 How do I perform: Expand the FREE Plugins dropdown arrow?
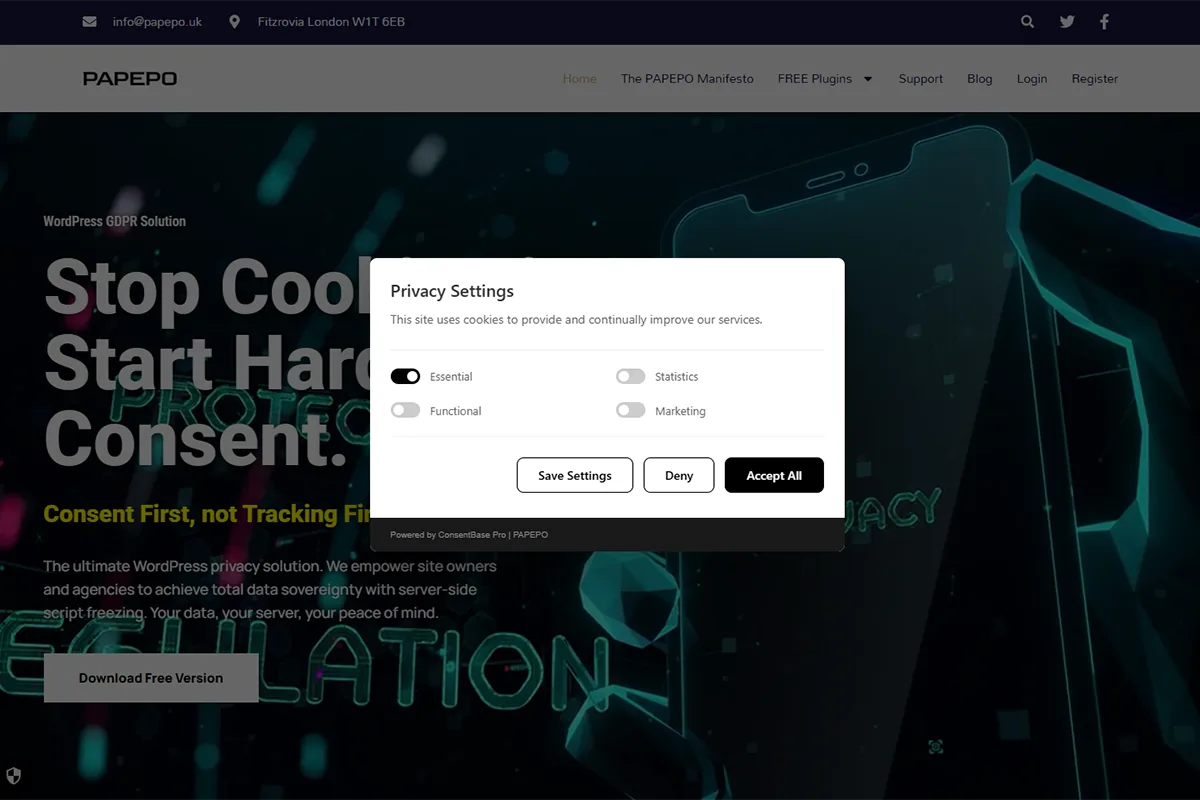[868, 79]
